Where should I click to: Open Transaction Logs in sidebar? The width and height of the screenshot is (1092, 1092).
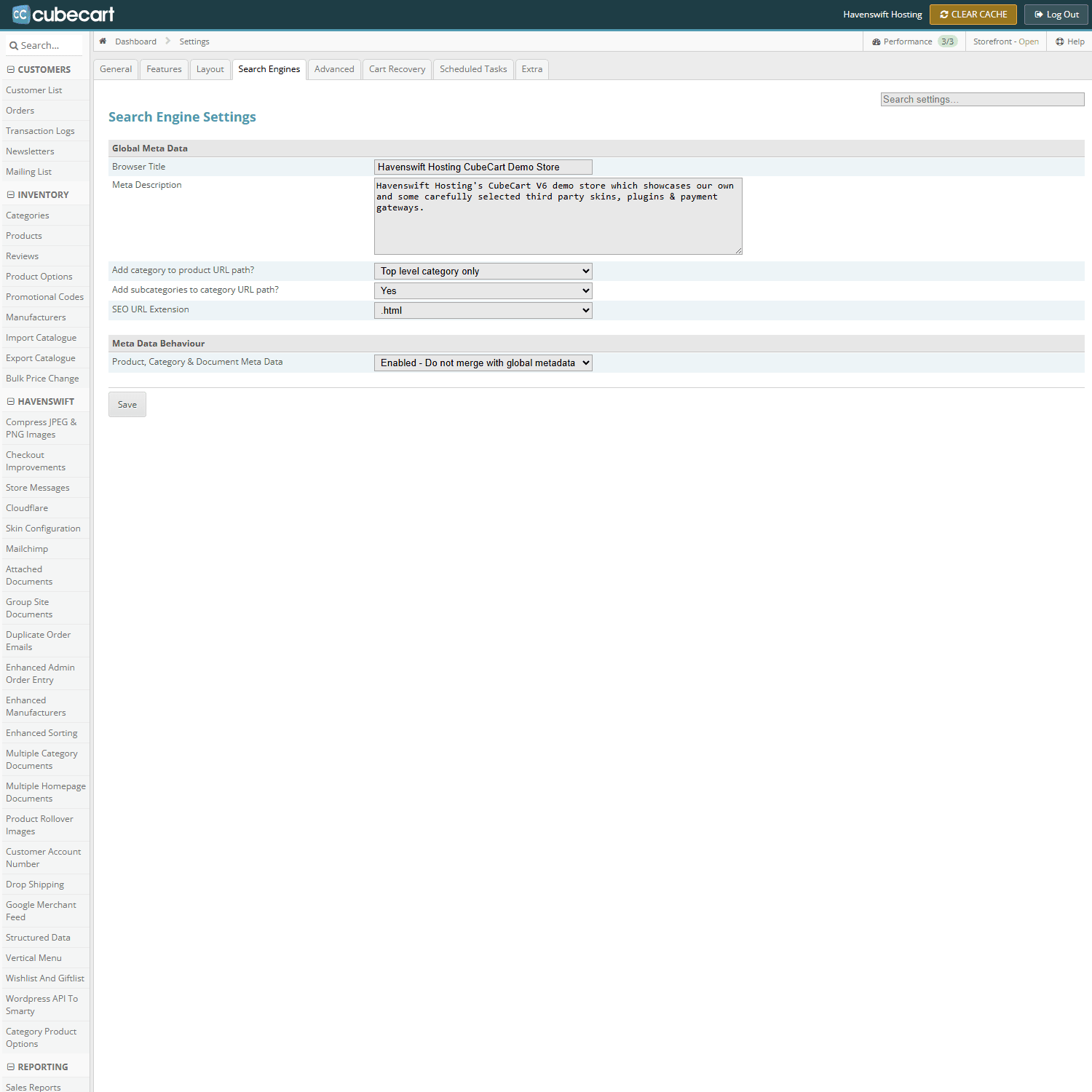click(40, 131)
